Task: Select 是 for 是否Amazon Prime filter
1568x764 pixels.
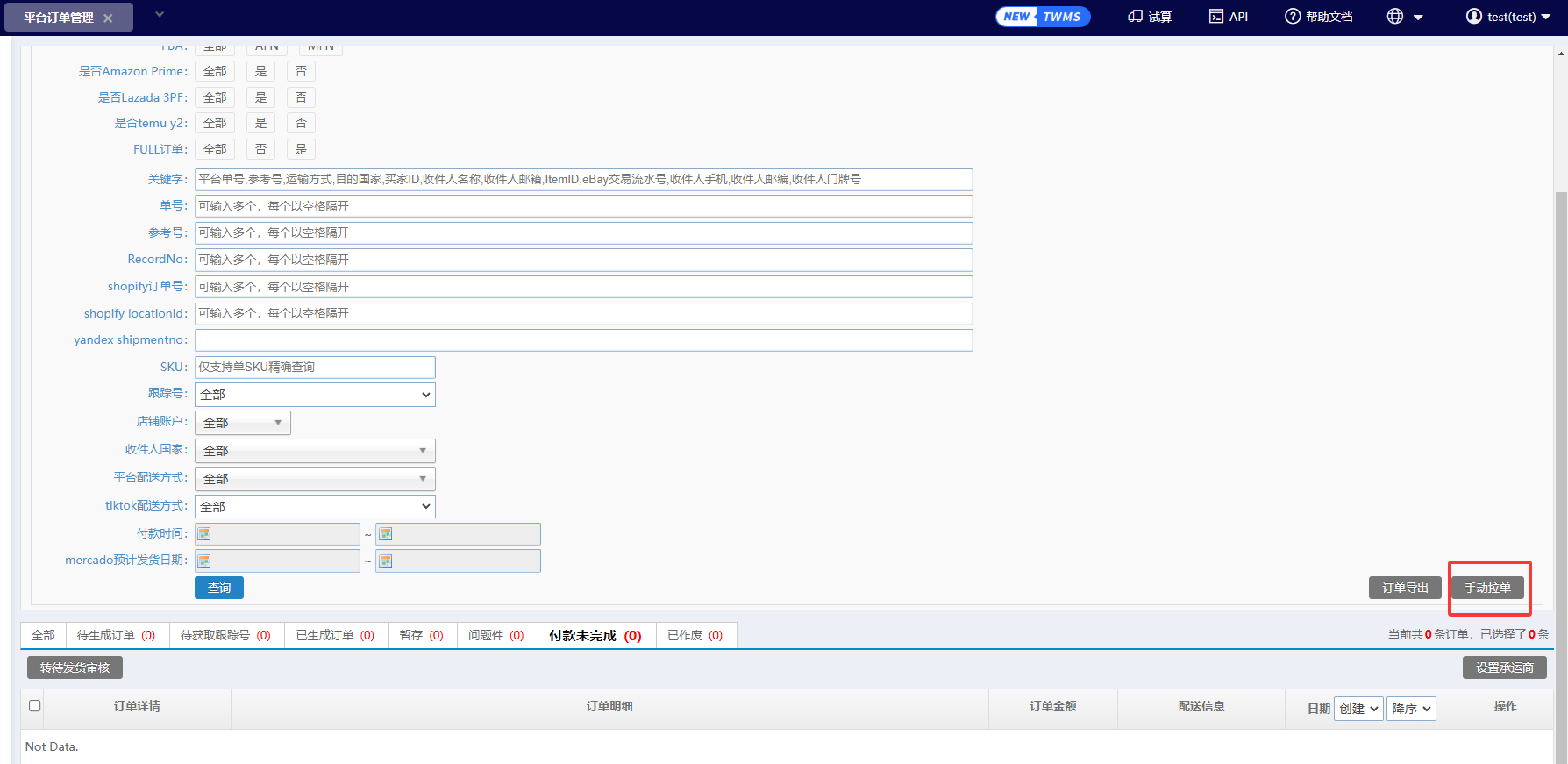Action: click(x=260, y=71)
